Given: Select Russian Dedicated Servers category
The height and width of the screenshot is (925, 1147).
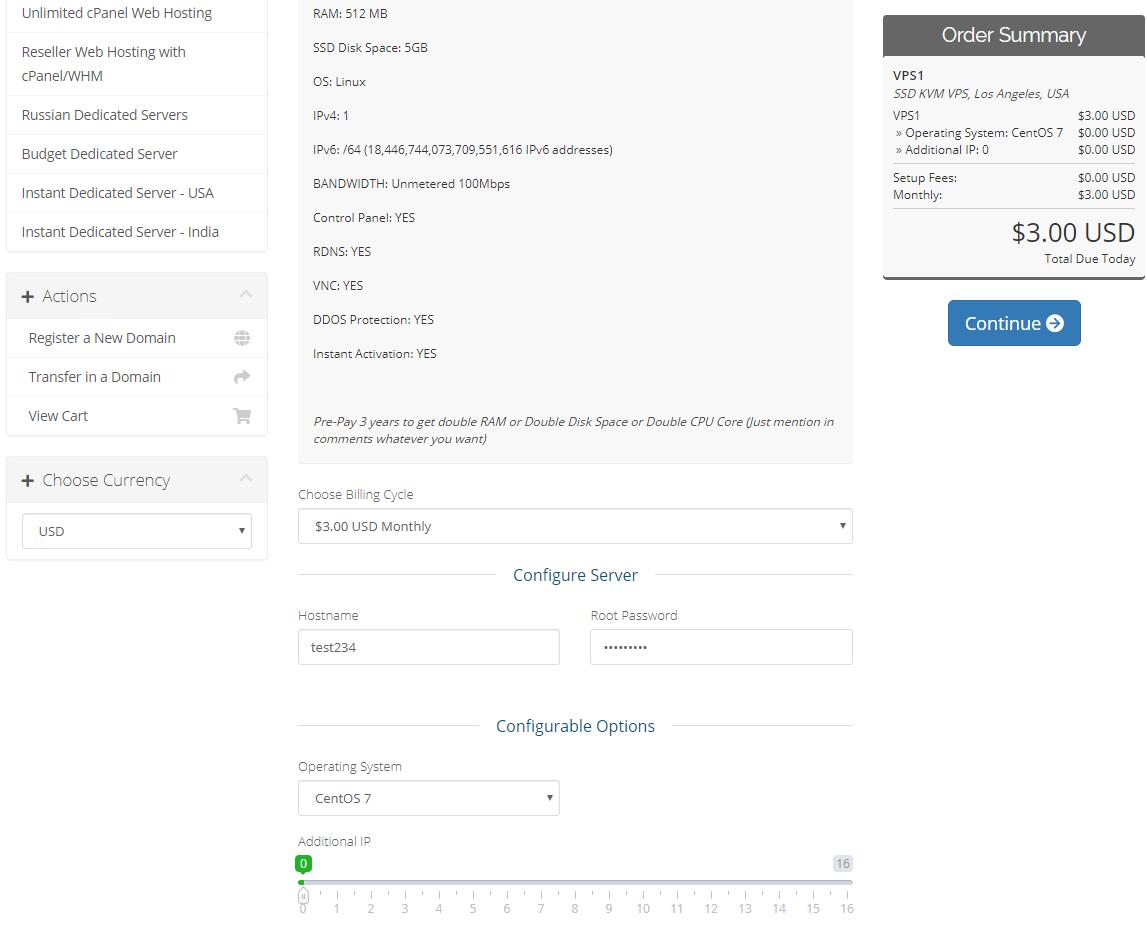Looking at the screenshot, I should [105, 115].
